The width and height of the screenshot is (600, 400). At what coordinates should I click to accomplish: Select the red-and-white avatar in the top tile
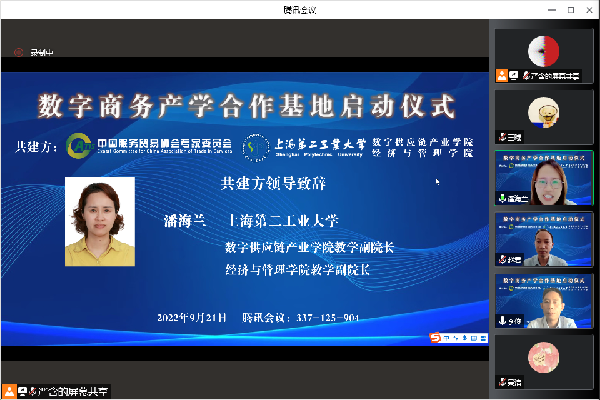pos(543,51)
